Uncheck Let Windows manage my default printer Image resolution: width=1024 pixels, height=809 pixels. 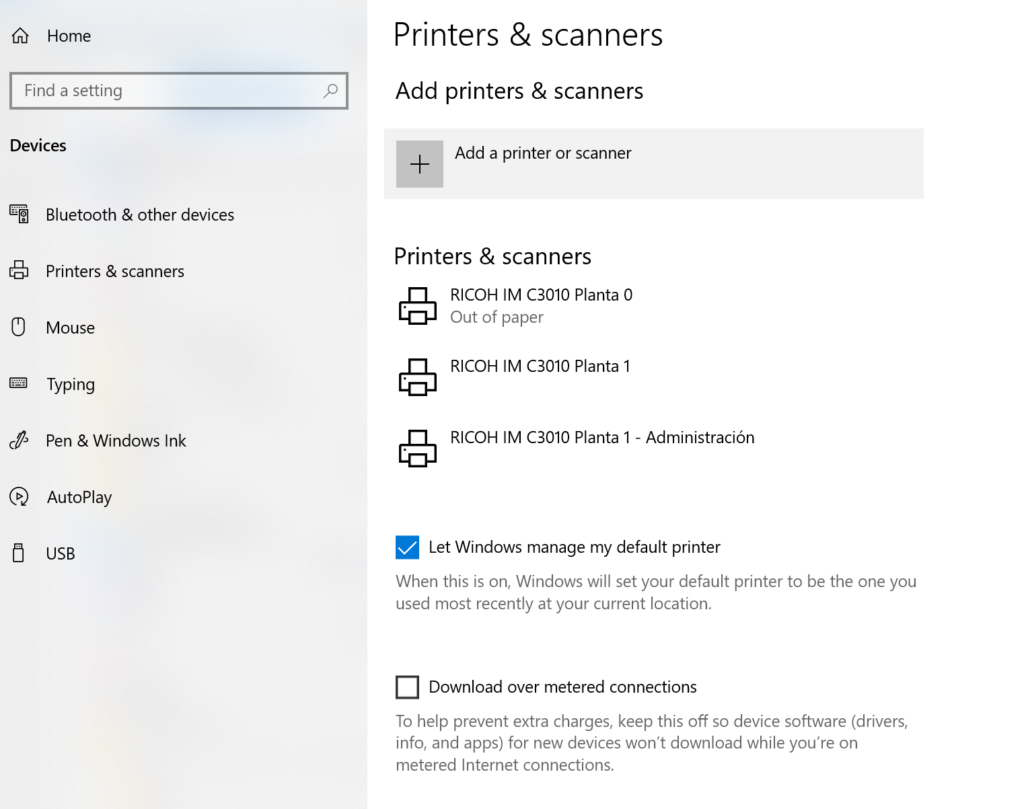[x=407, y=547]
